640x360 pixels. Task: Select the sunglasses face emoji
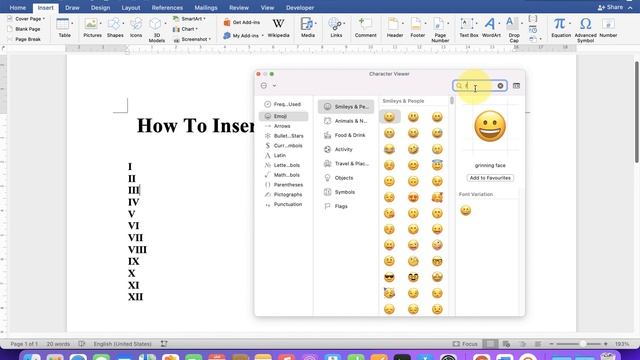pyautogui.click(x=389, y=277)
